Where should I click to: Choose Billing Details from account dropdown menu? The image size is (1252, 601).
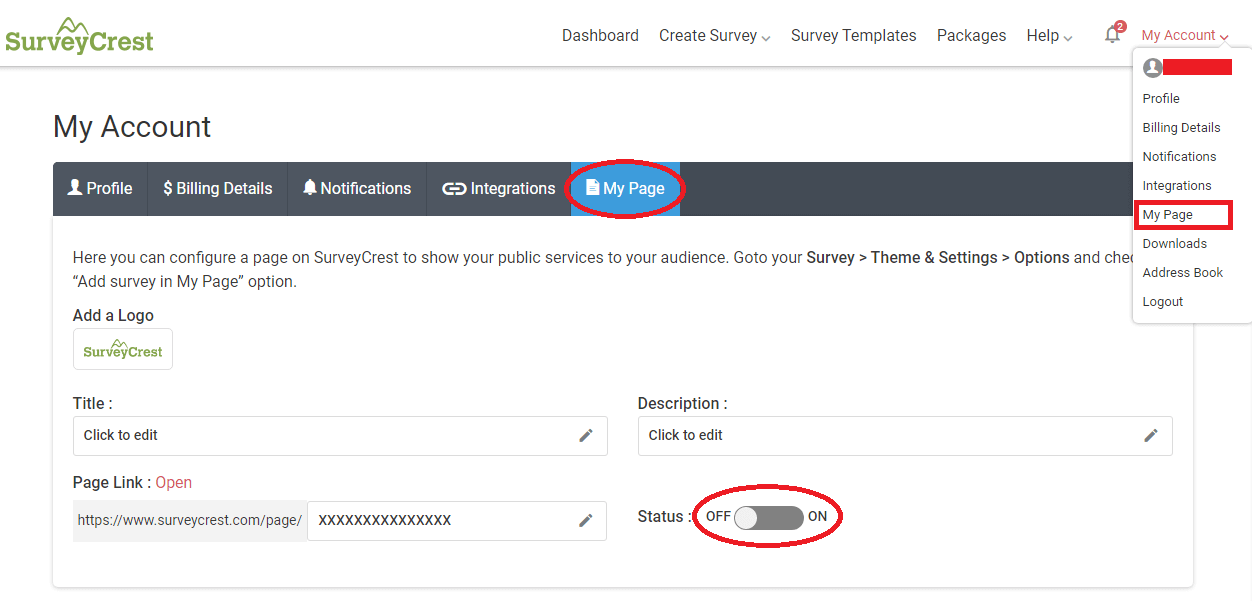pyautogui.click(x=1181, y=127)
